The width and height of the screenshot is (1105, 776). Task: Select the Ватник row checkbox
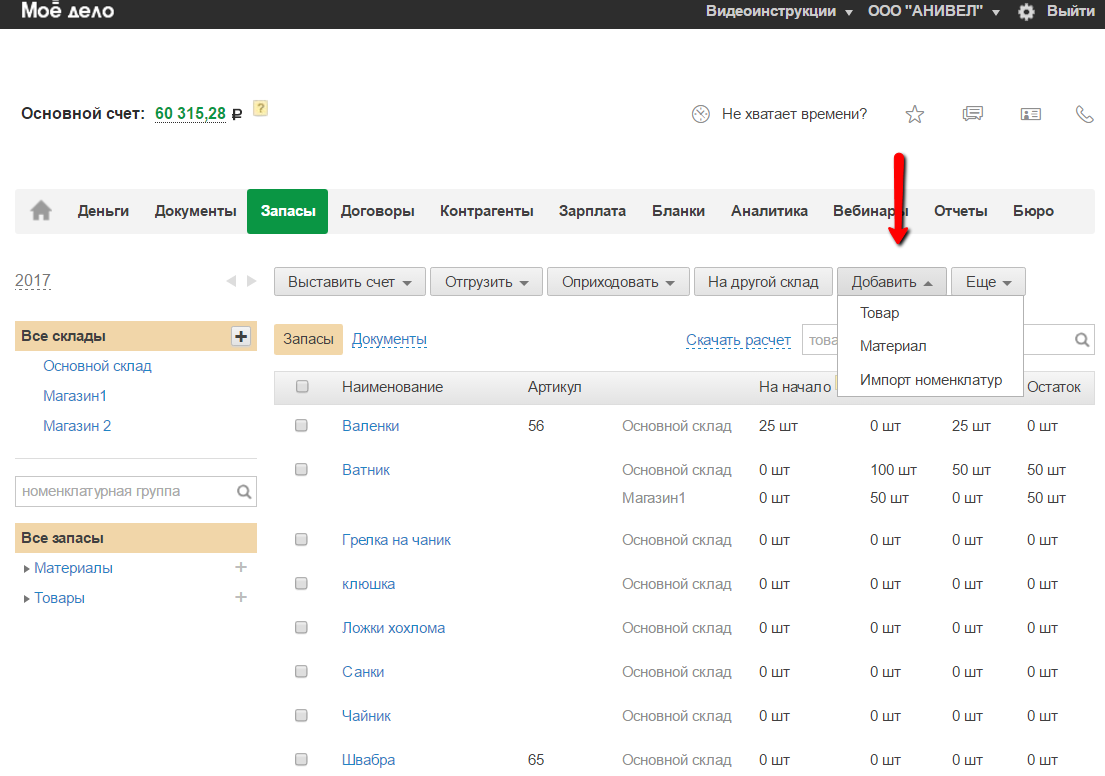(301, 470)
